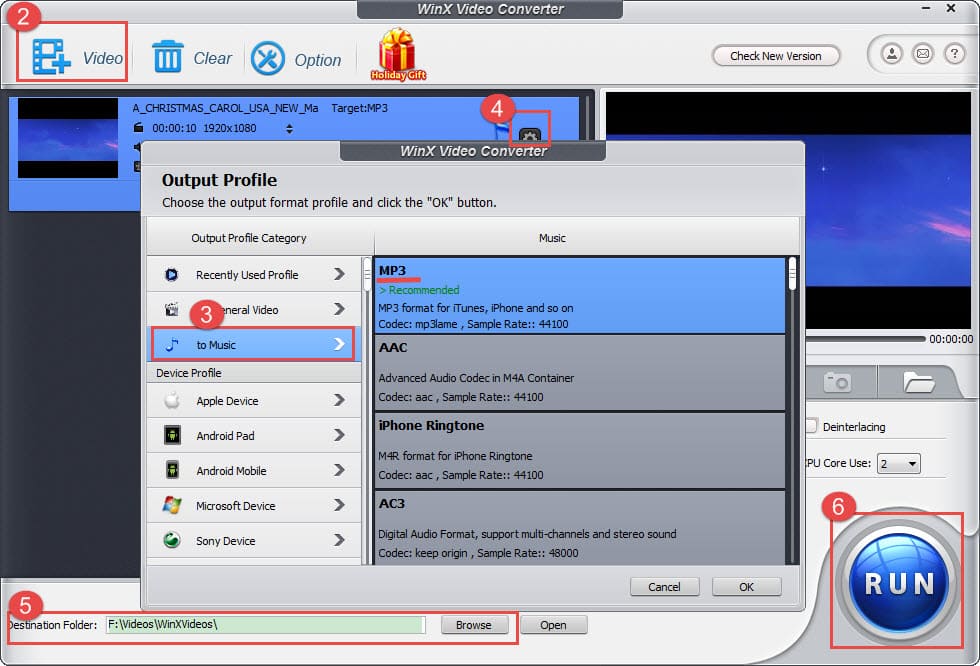This screenshot has height=666, width=980.
Task: Click the open folder icon under preview
Action: tap(918, 382)
